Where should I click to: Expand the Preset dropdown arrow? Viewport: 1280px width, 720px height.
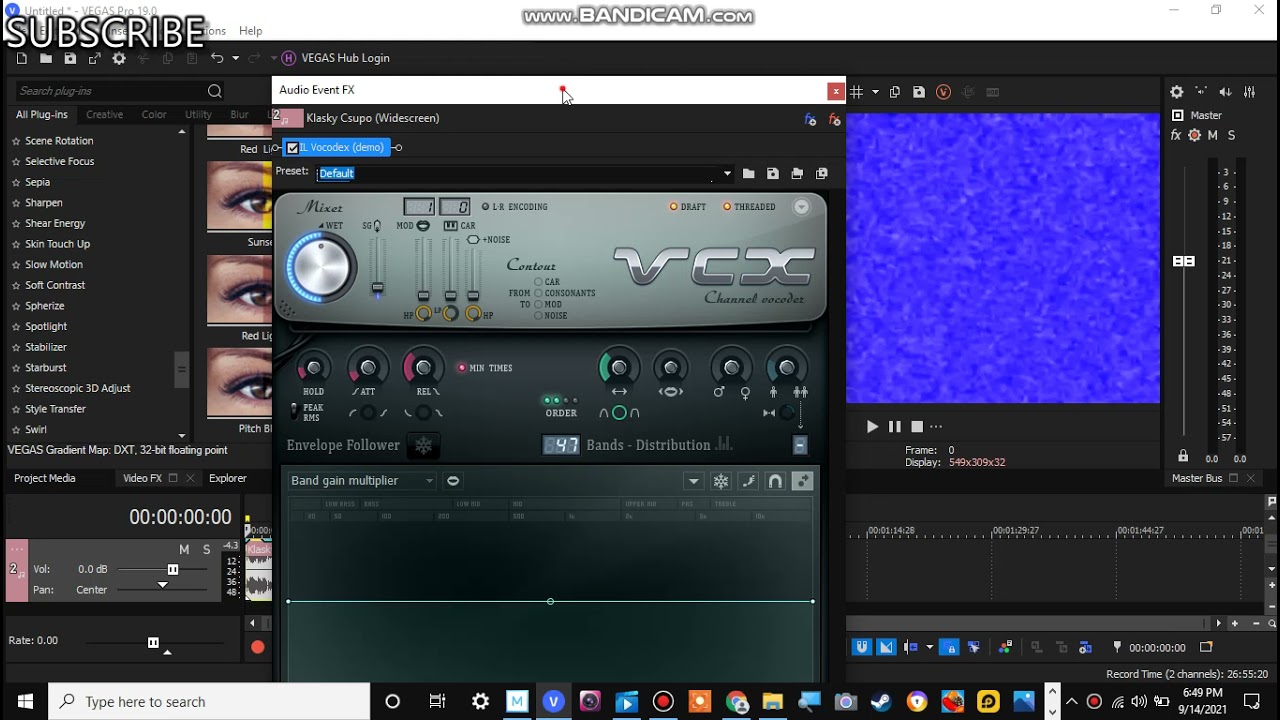(x=727, y=174)
